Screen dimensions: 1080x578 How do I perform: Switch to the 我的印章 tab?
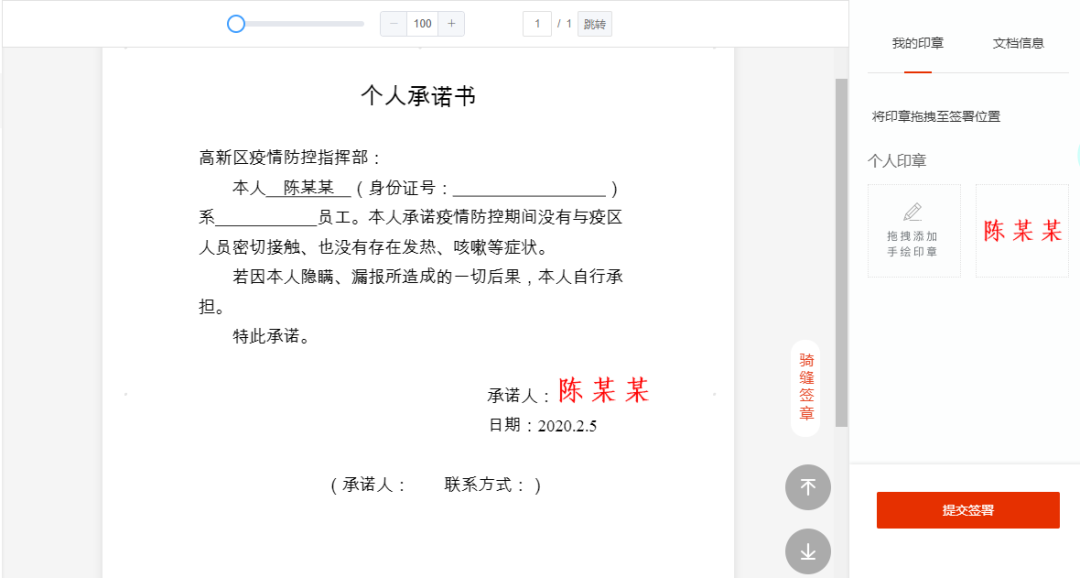917,43
